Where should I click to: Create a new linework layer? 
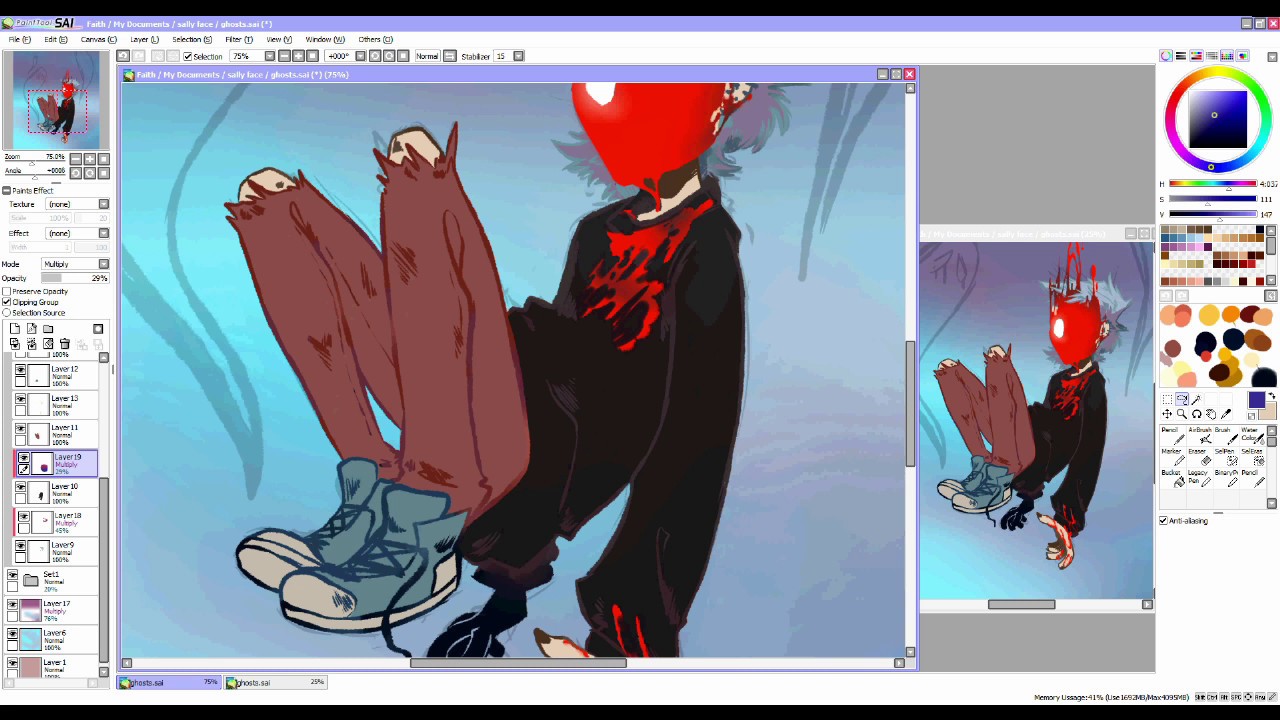32,329
